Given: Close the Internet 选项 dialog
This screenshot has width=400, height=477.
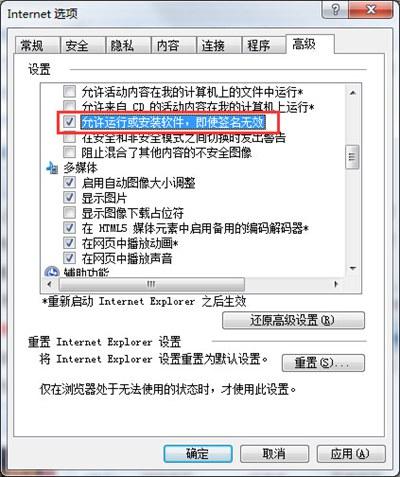Looking at the screenshot, I should pyautogui.click(x=371, y=9).
